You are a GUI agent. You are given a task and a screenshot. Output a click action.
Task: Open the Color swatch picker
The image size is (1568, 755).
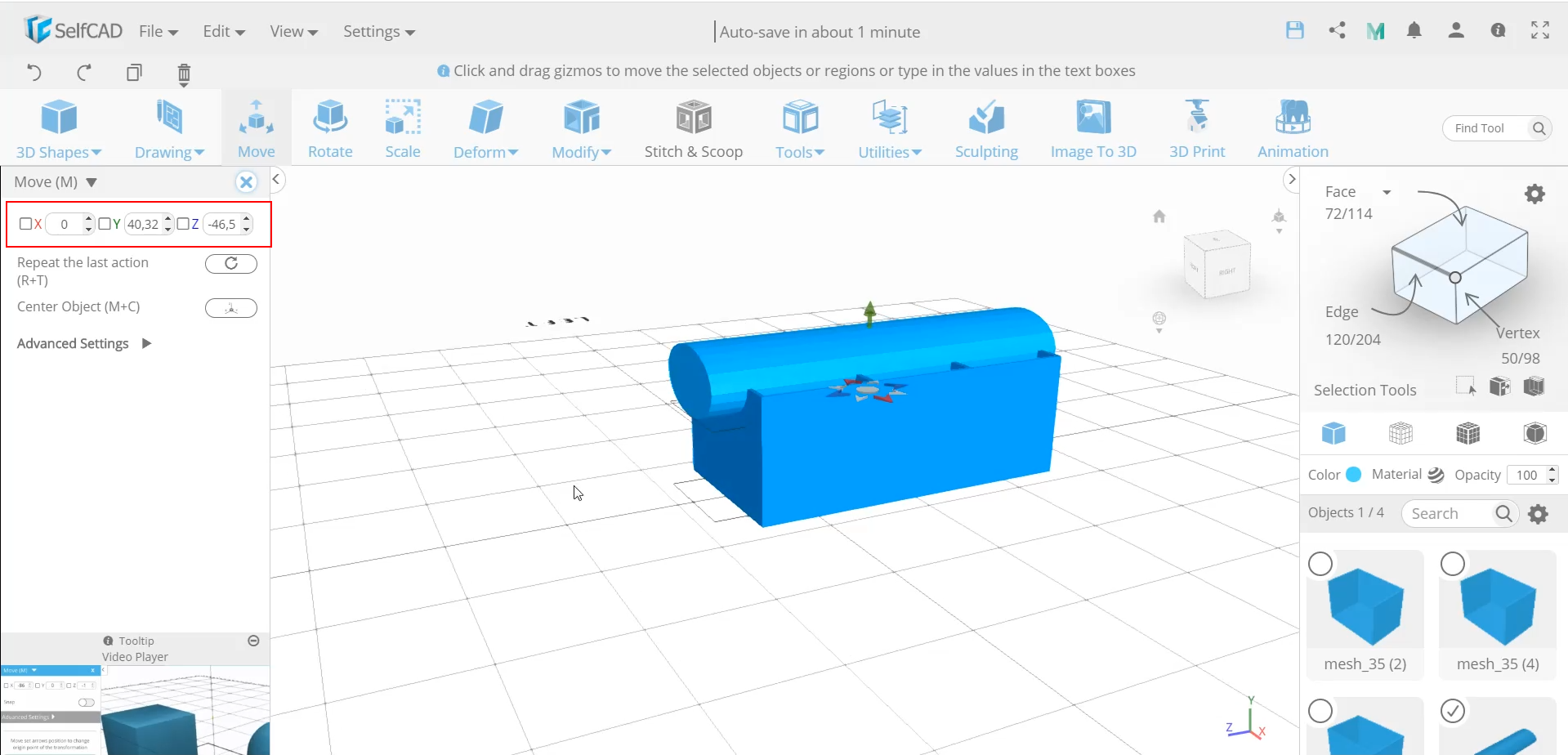1354,474
